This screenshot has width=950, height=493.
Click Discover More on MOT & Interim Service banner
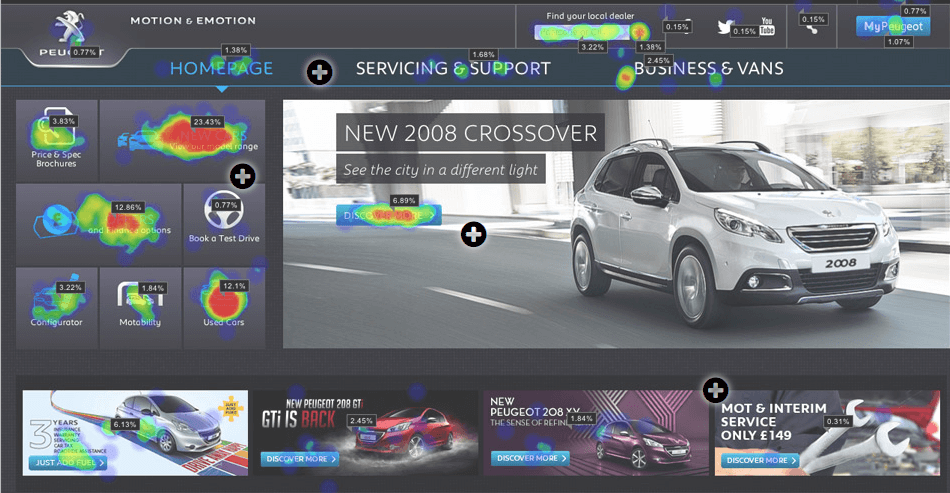(760, 460)
